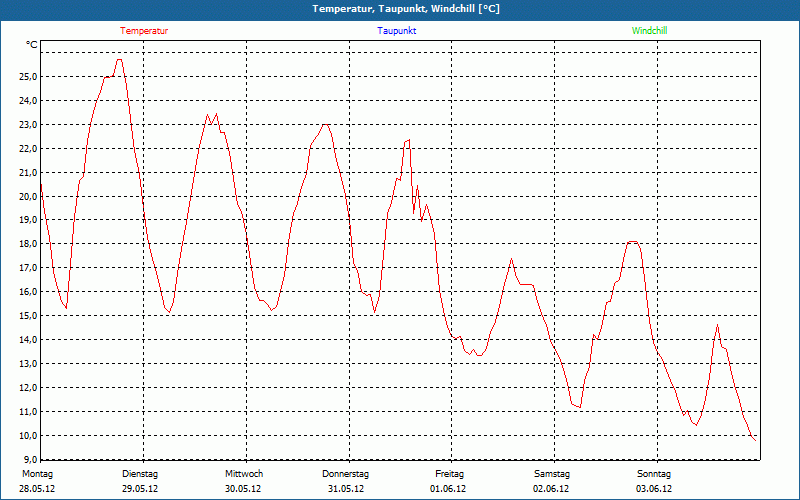
Task: Click the 15,0 y-axis value
Action: [28, 316]
